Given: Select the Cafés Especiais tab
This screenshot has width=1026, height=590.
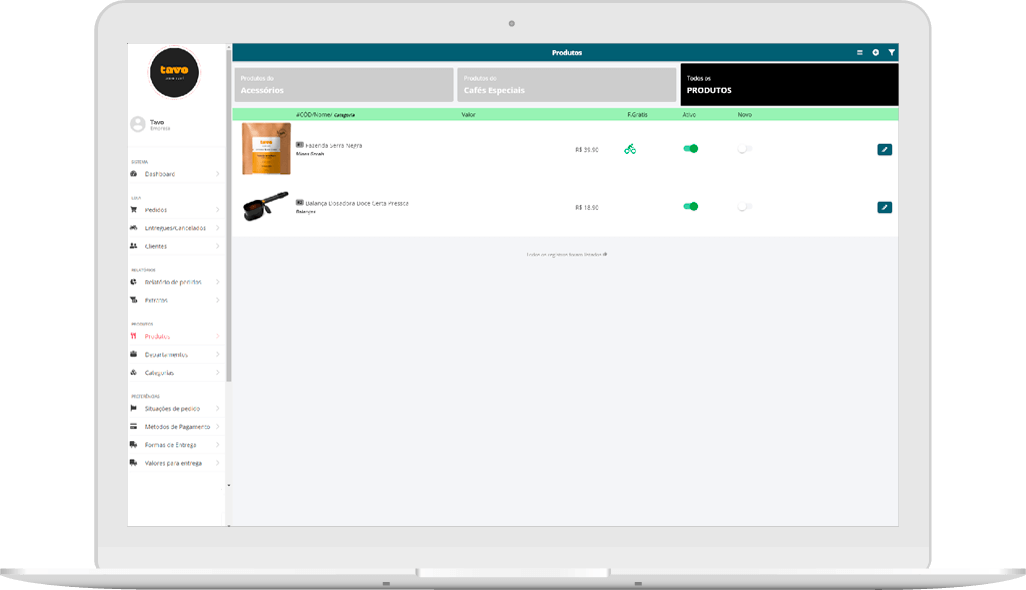Looking at the screenshot, I should tap(567, 85).
